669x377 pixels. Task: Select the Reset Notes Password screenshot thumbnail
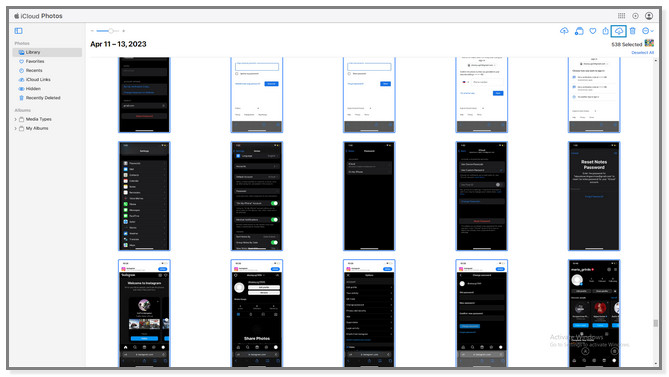click(594, 196)
